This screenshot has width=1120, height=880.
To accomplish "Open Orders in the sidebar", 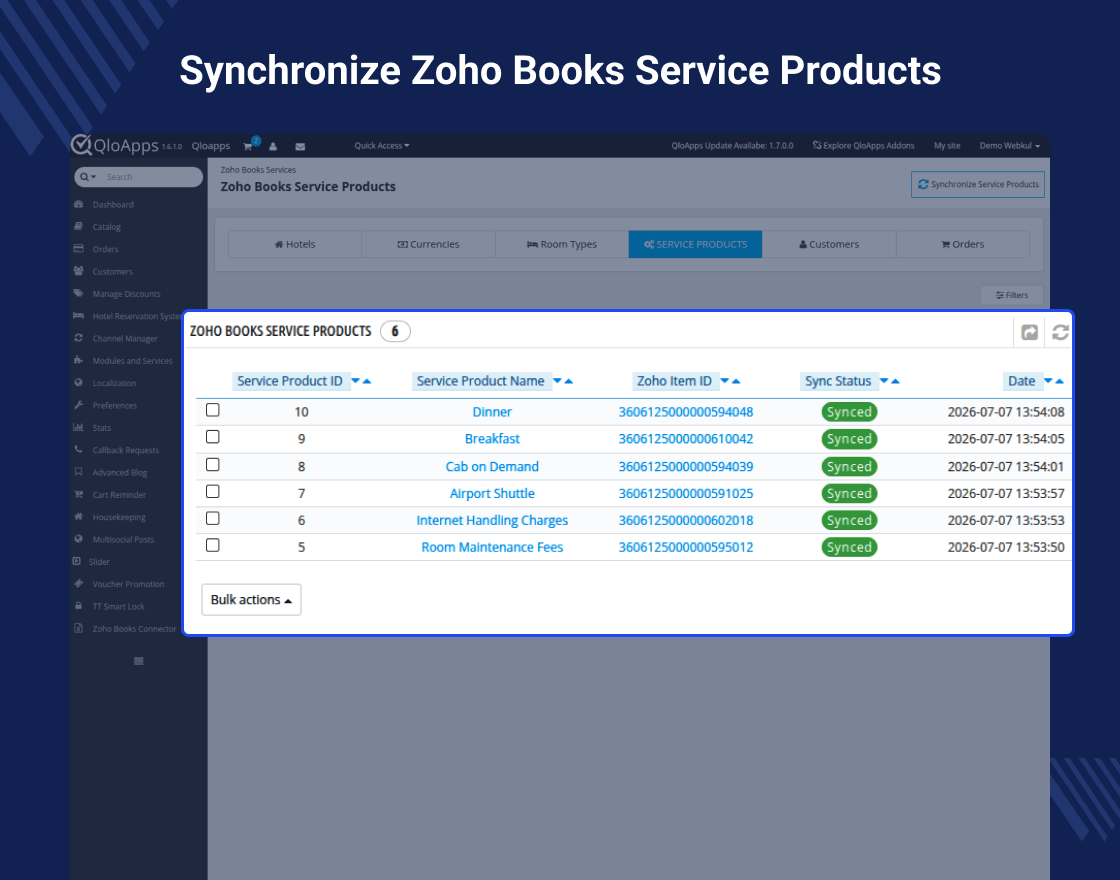I will point(105,249).
